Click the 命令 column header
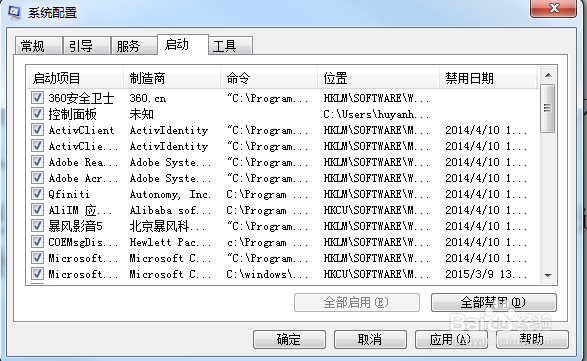 [269, 78]
